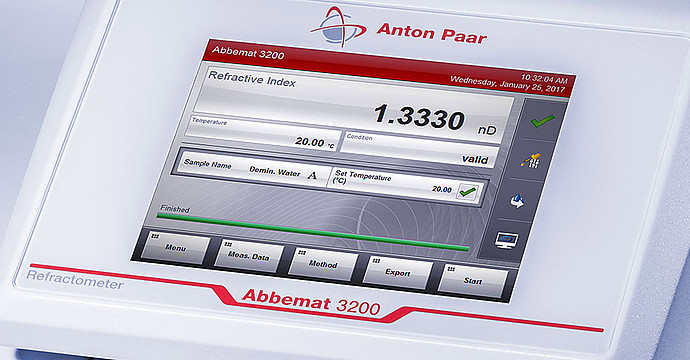Start a measurement with the Start button
This screenshot has width=690, height=360.
coord(473,281)
